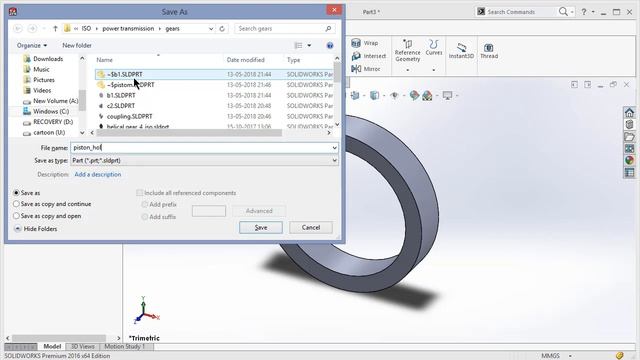Open View Palette task pane icon
The height and width of the screenshot is (360, 640).
(629, 149)
